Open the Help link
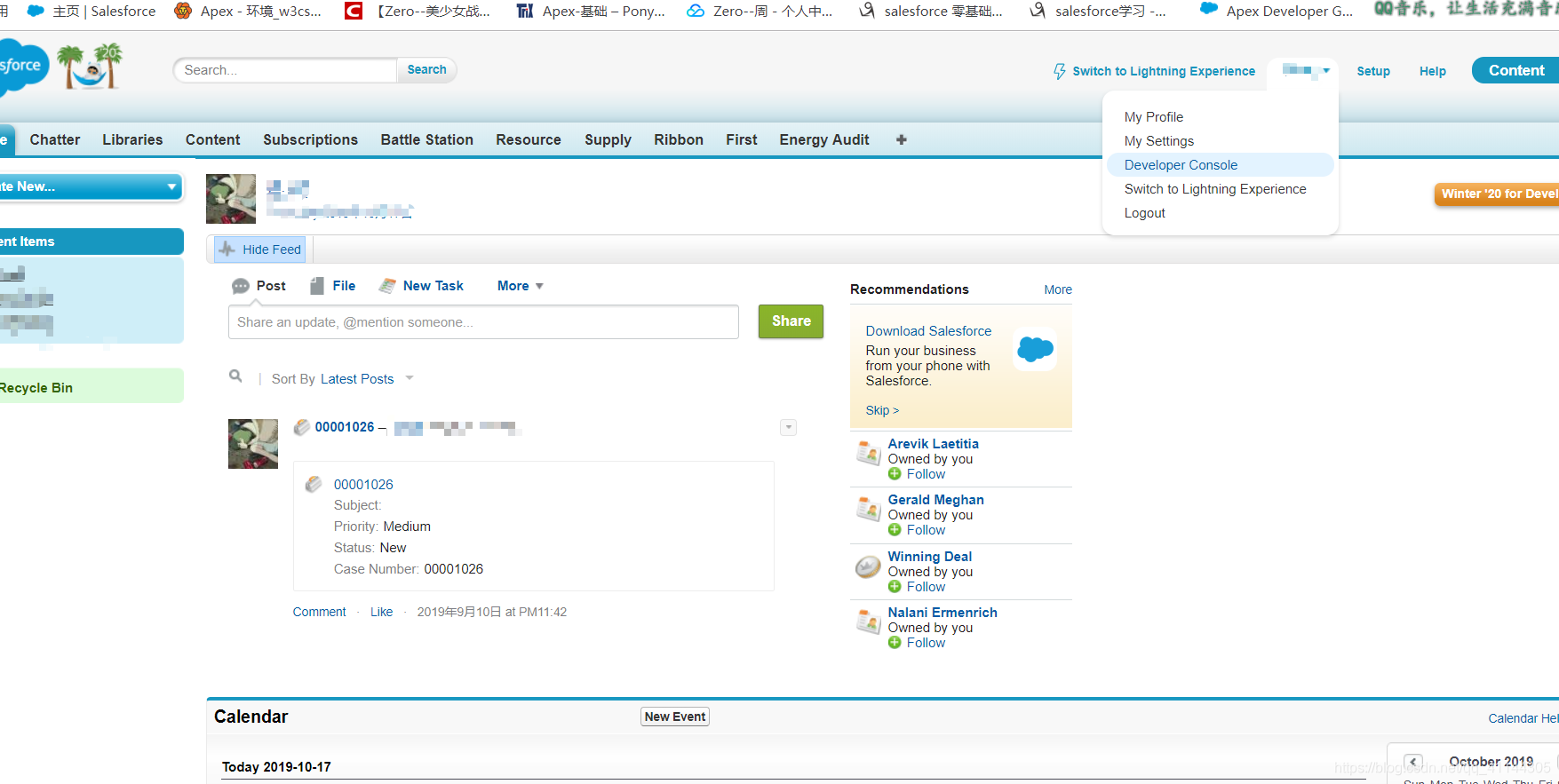Viewport: 1559px width, 784px height. 1433,71
